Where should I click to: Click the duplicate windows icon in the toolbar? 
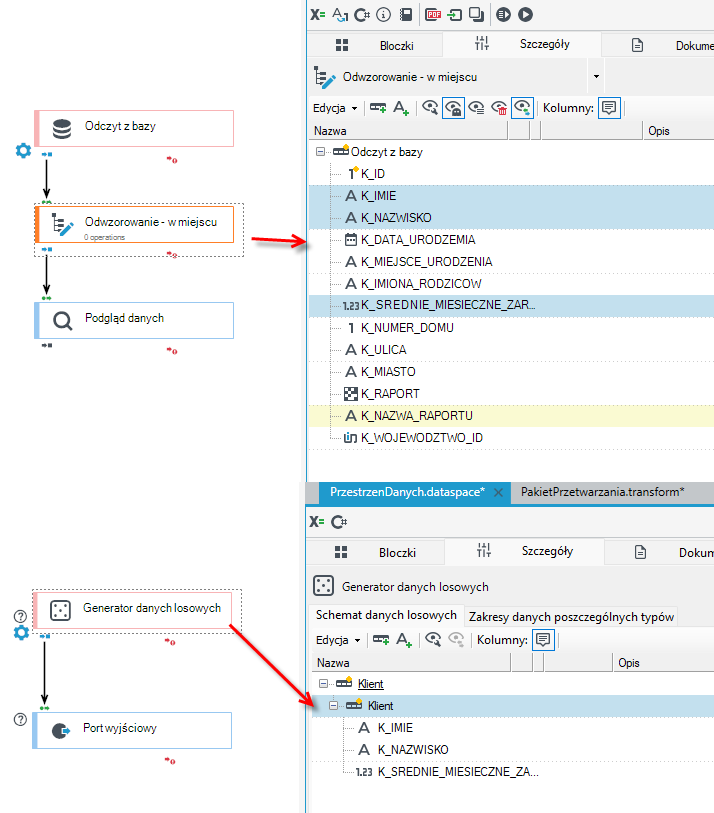point(476,15)
